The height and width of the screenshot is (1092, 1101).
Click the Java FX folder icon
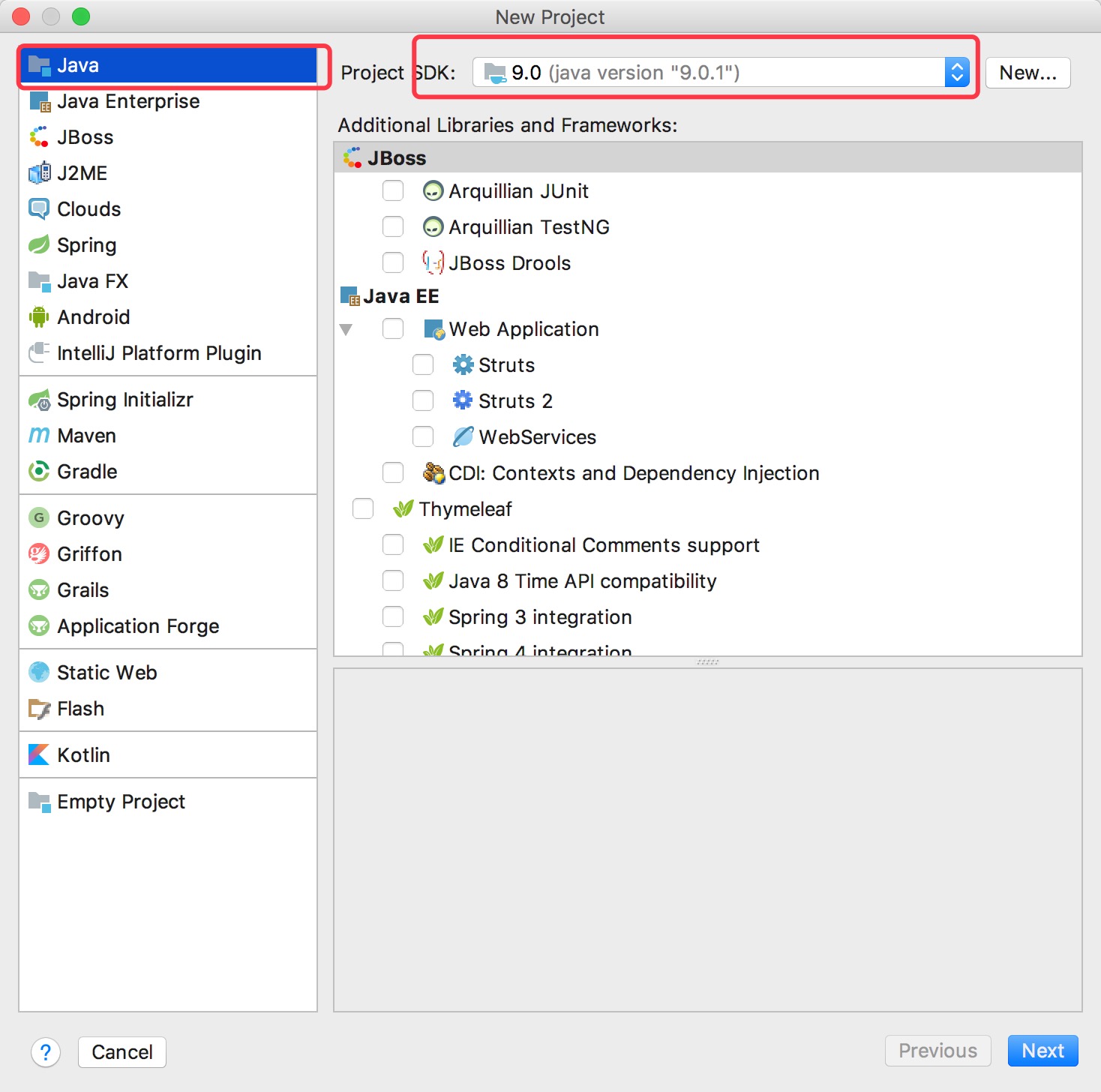39,281
